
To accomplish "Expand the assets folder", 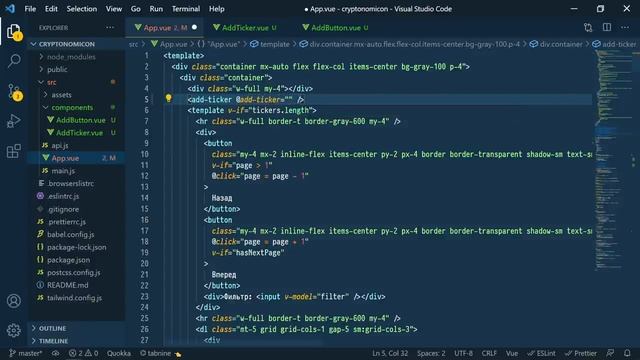I will point(61,95).
